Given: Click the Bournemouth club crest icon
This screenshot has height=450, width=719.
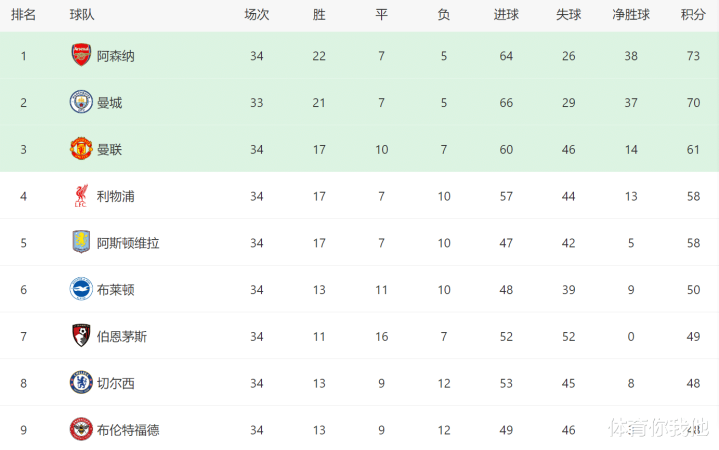Looking at the screenshot, I should (x=81, y=336).
